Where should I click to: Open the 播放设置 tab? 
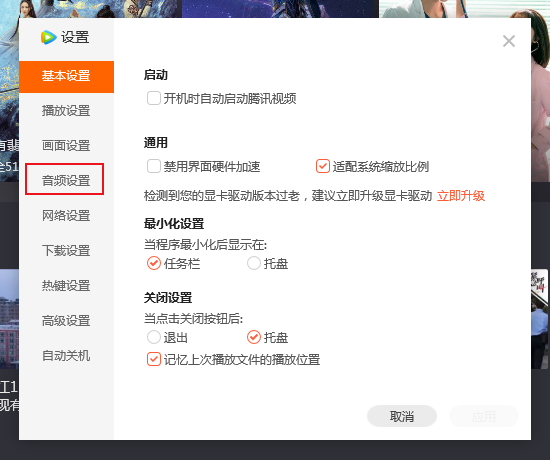click(66, 111)
